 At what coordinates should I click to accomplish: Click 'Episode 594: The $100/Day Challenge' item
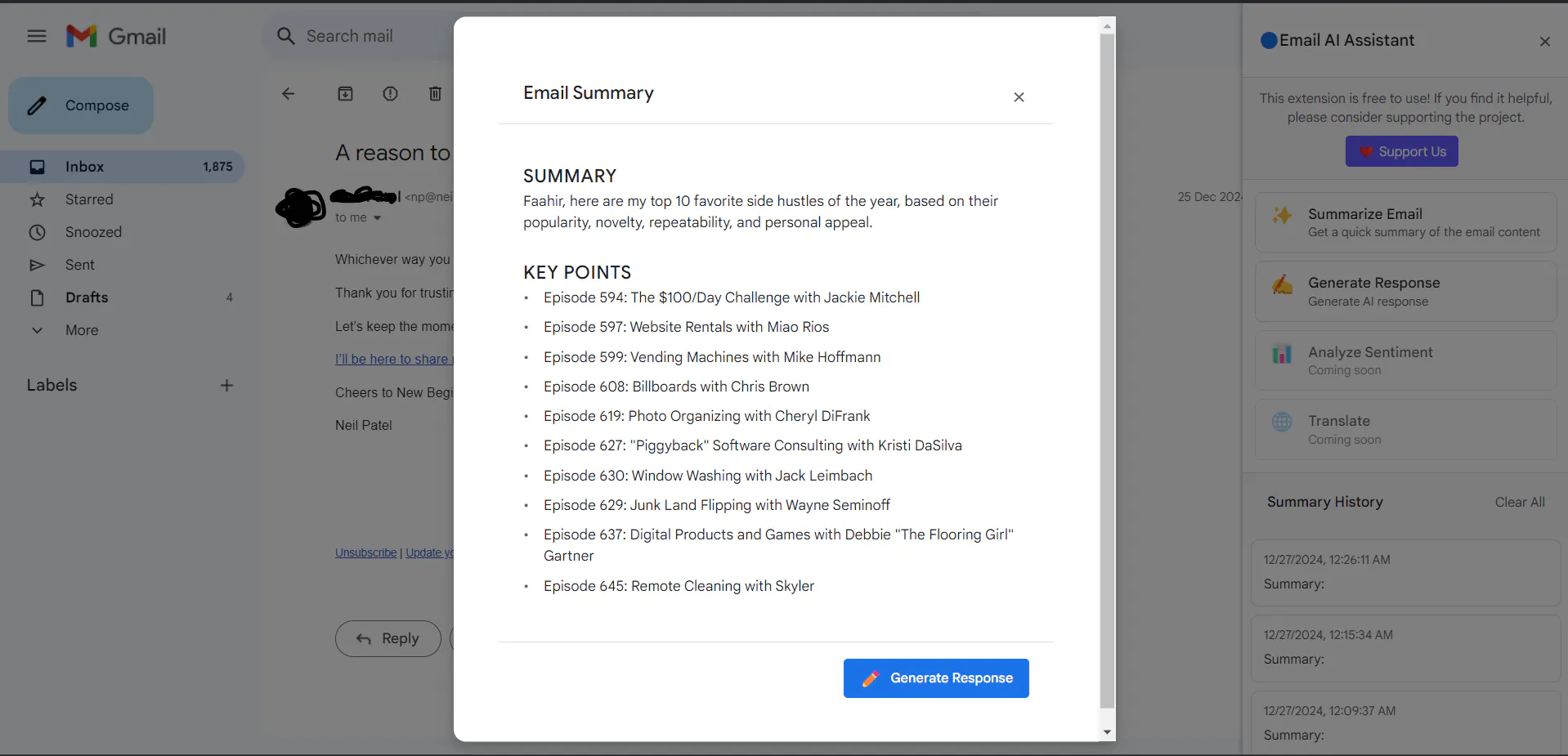(732, 297)
